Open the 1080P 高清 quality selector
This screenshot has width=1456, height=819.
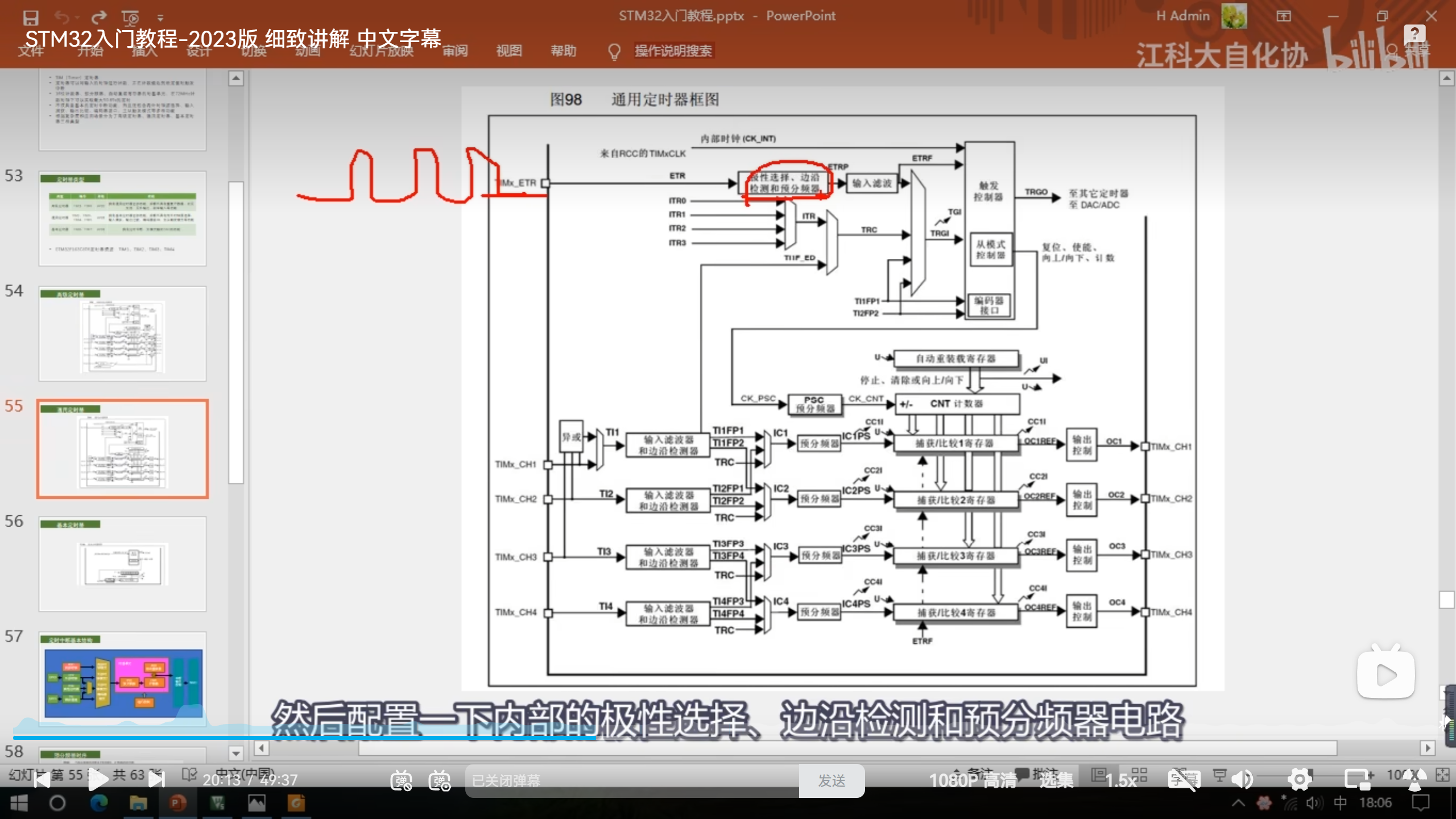pos(972,780)
